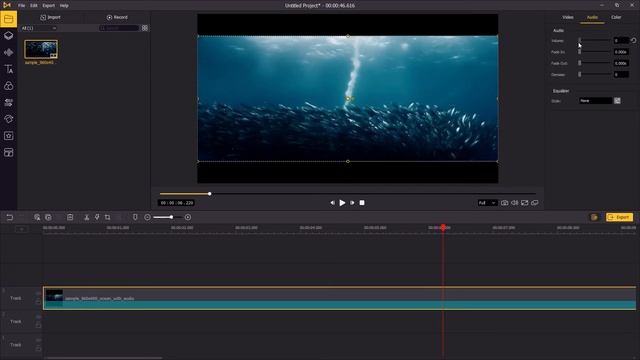Viewport: 640px width, 360px height.
Task: Open the Filters overlapping-circles panel
Action: (x=9, y=86)
